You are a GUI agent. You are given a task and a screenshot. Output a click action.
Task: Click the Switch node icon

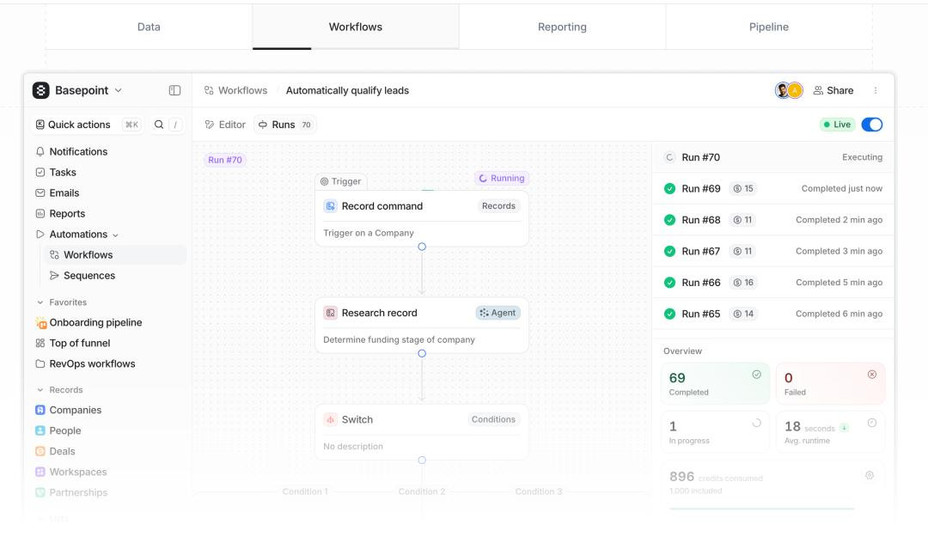click(x=330, y=419)
